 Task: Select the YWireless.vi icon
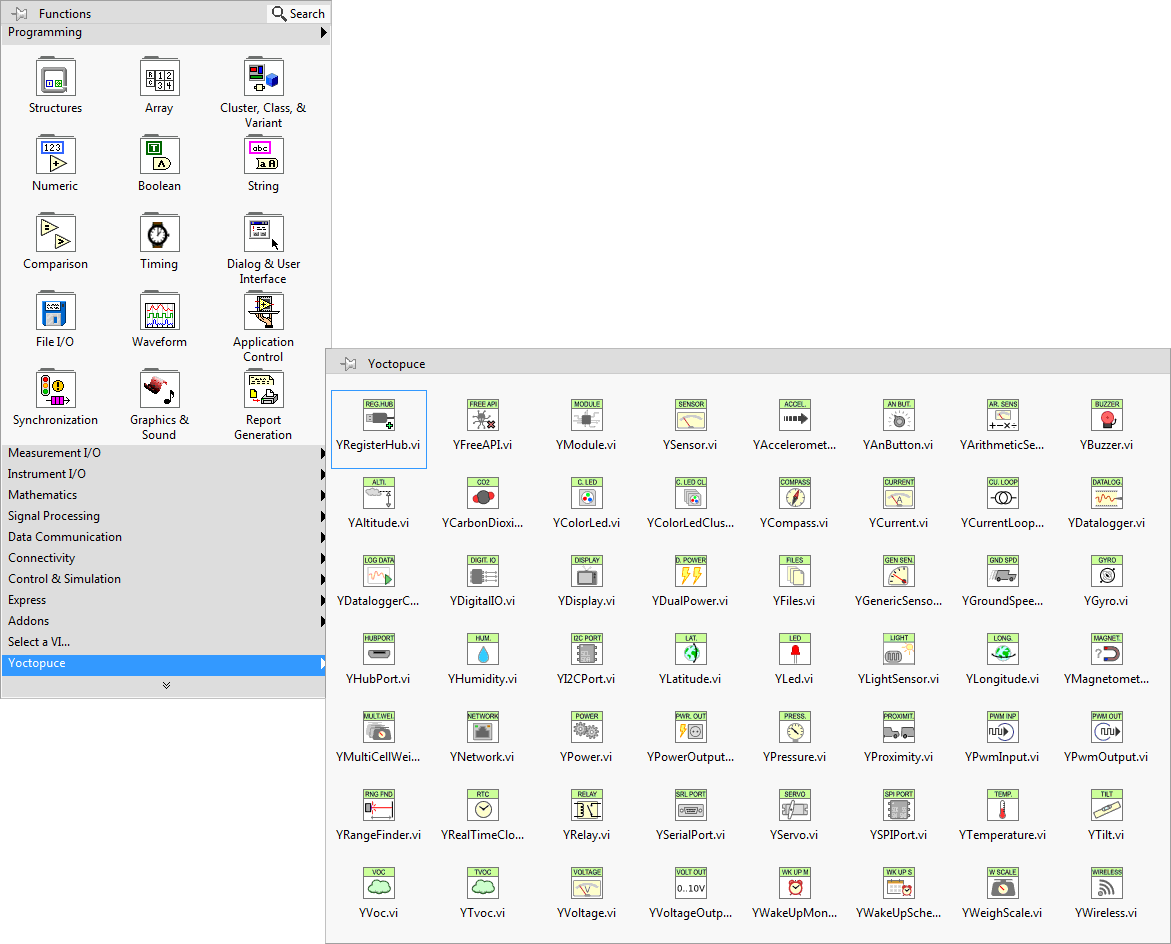point(1106,883)
